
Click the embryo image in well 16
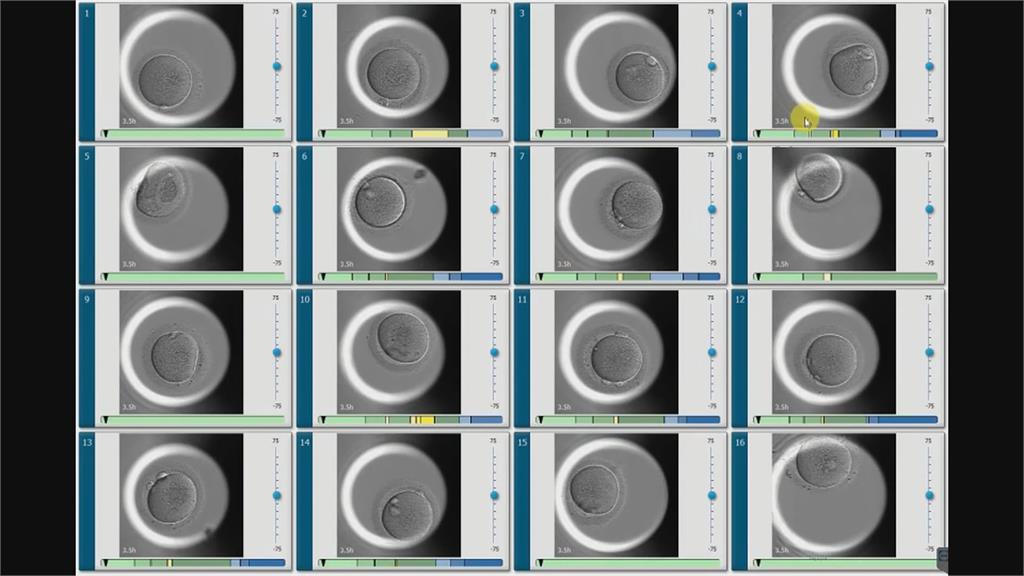[833, 494]
